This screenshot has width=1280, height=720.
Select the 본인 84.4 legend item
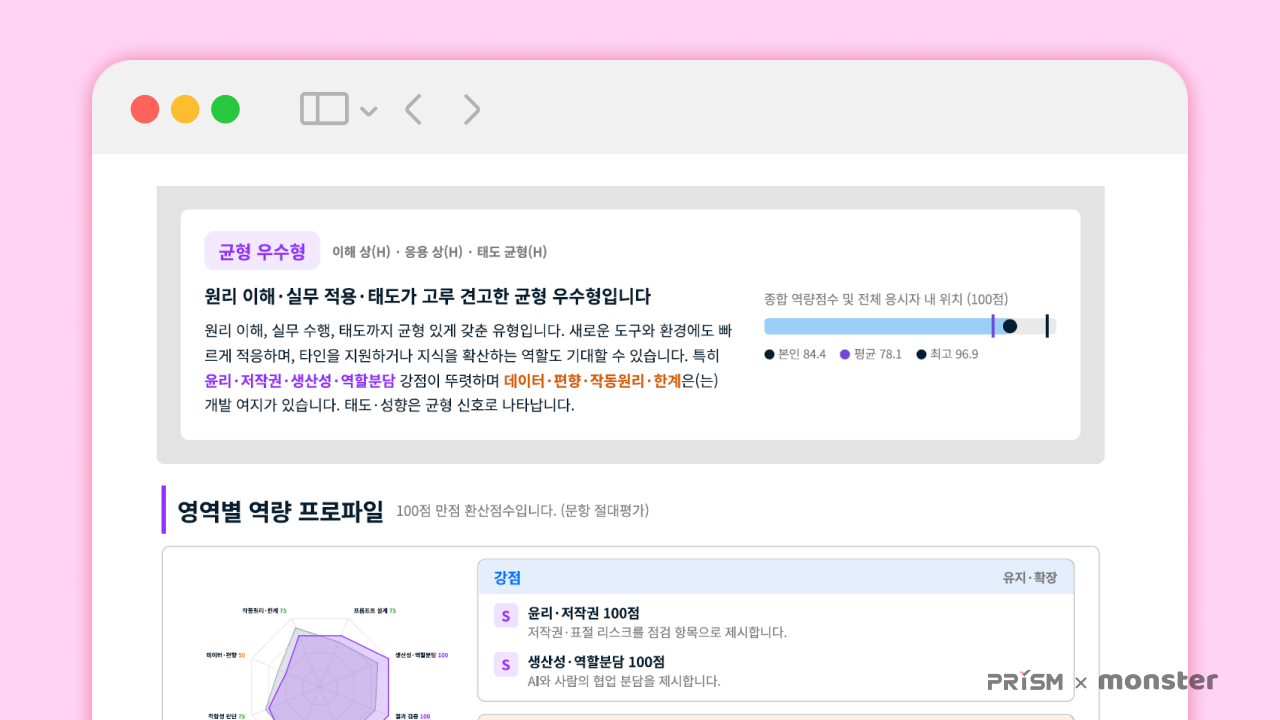pyautogui.click(x=795, y=354)
